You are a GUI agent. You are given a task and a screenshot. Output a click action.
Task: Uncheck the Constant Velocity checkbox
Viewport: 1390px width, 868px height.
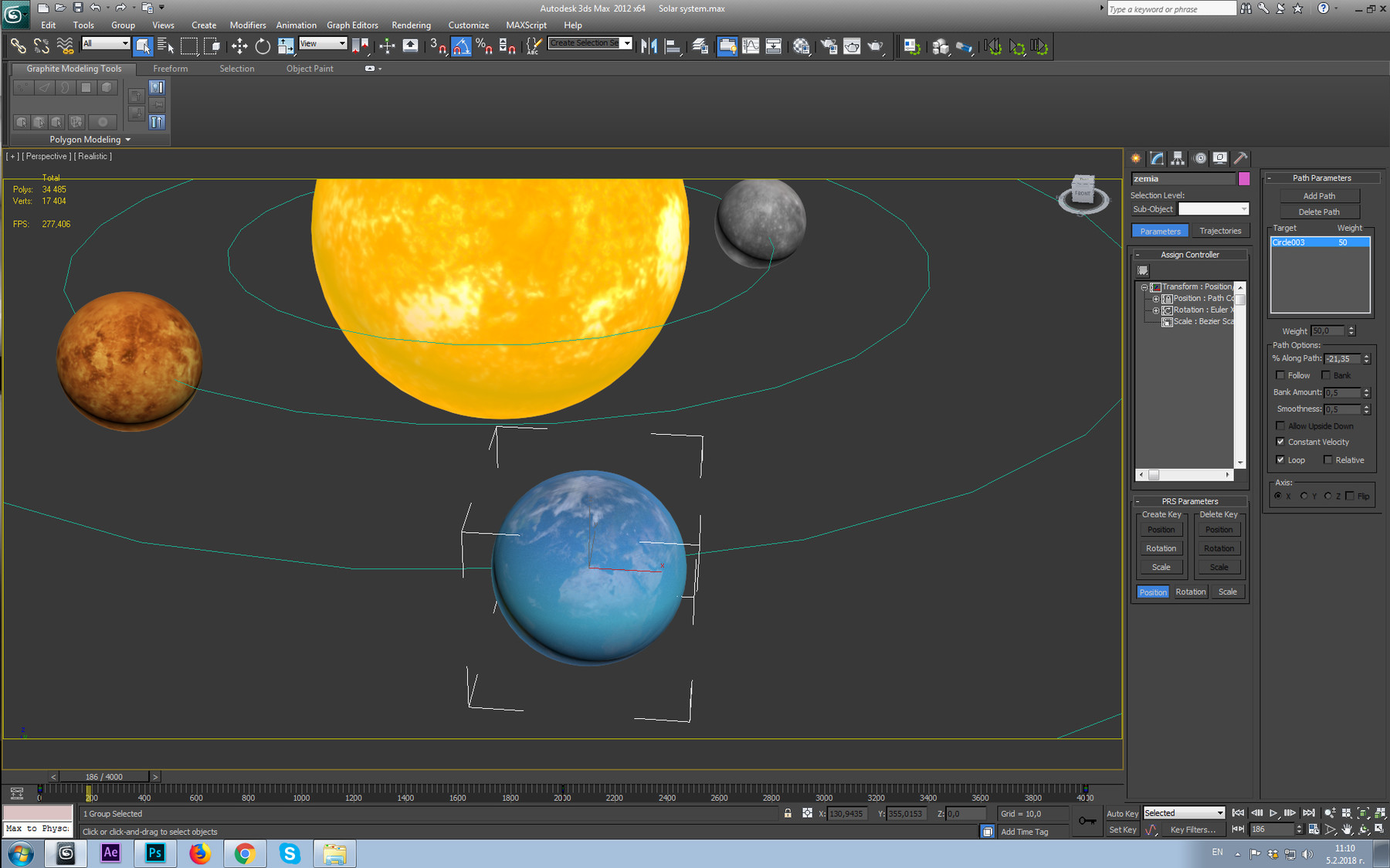coord(1280,441)
